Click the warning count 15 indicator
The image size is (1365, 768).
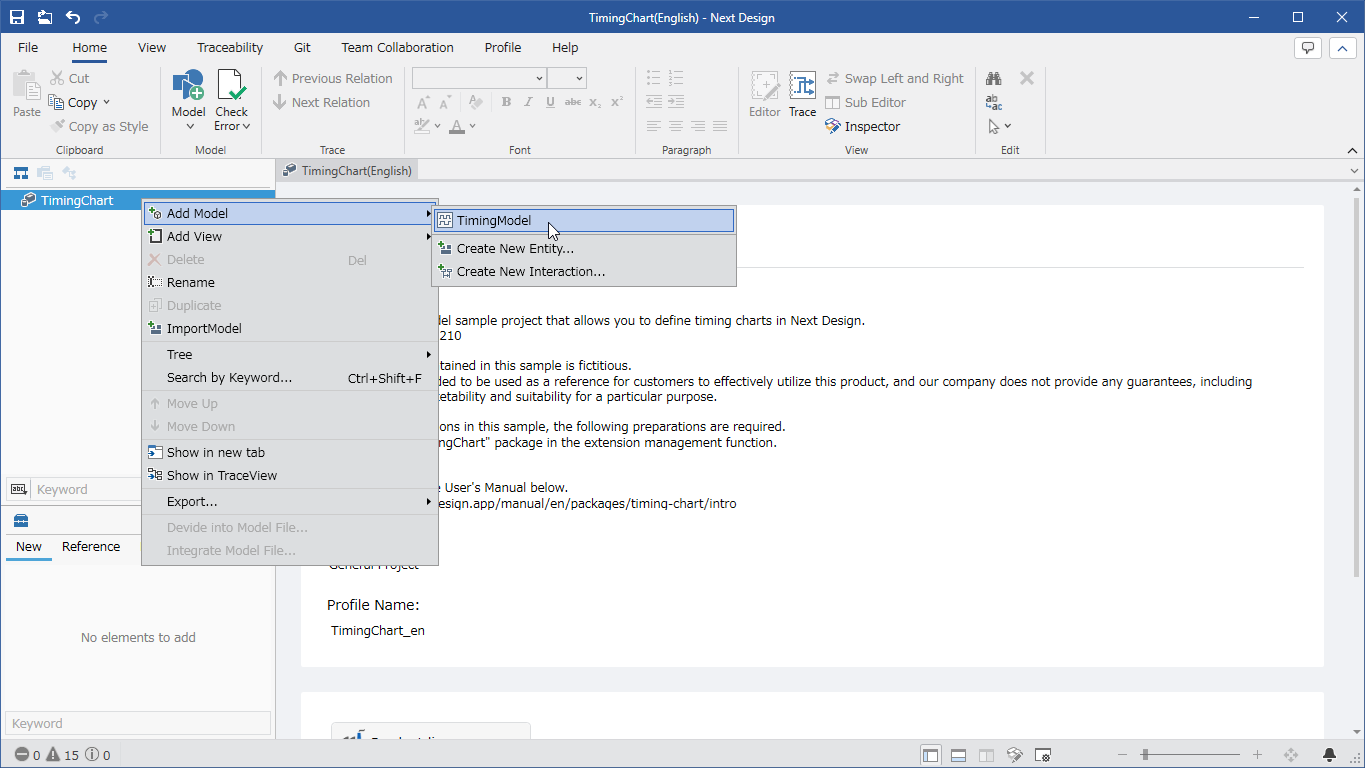[63, 755]
